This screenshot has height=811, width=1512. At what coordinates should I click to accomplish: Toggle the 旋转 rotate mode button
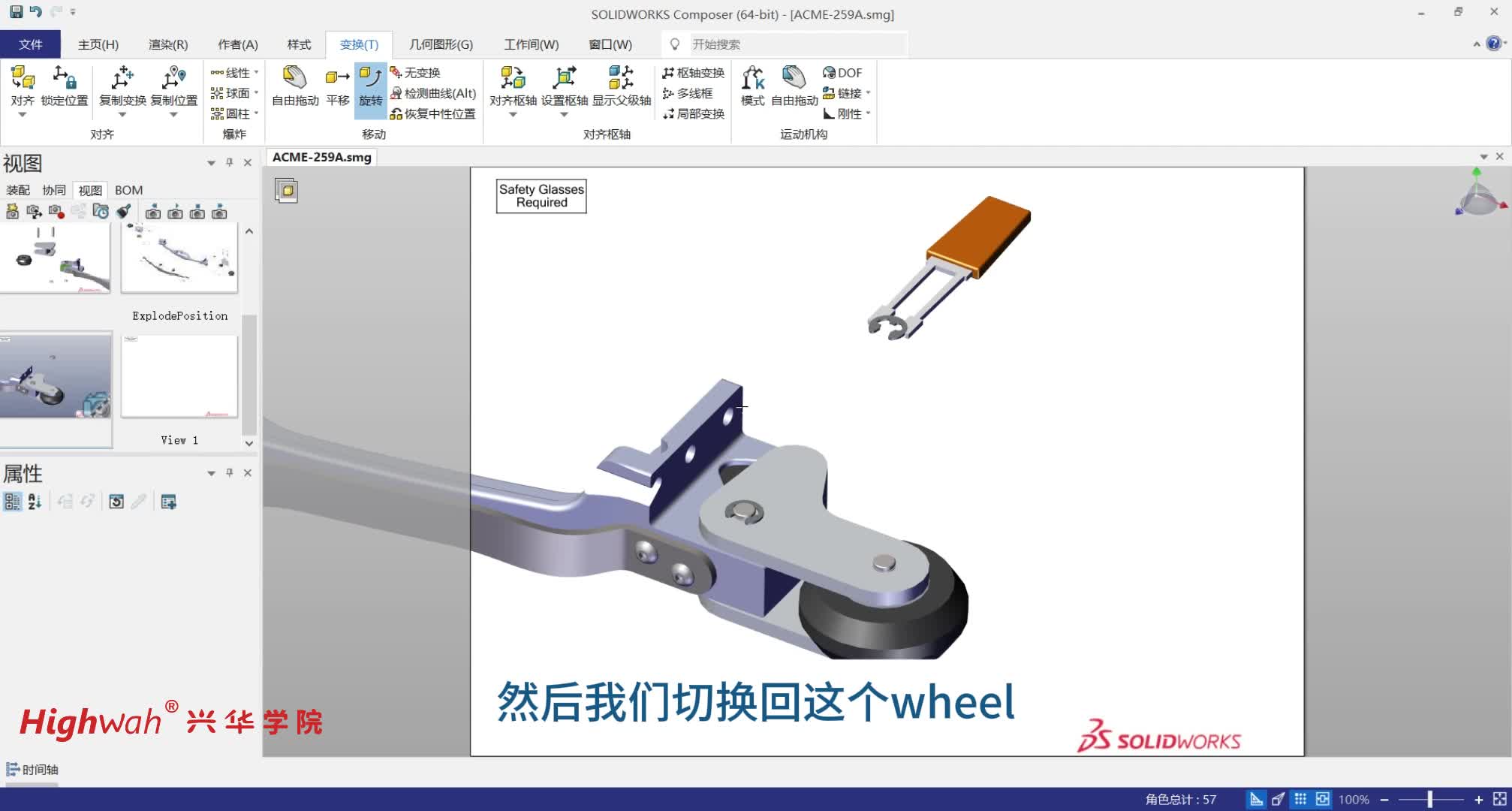point(370,90)
